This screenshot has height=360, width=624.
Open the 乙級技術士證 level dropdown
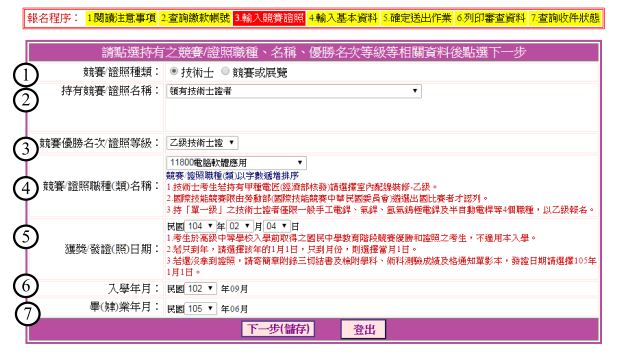coord(202,143)
